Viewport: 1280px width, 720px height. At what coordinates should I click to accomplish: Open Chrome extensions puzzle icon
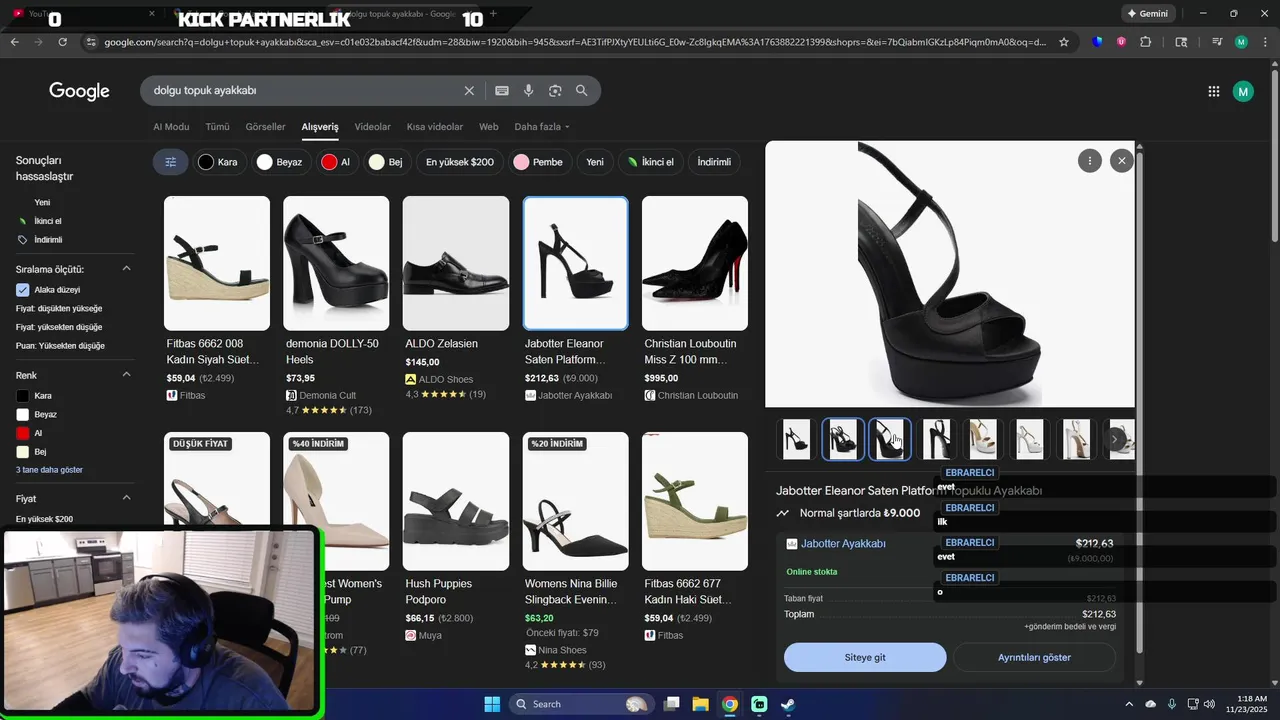pyautogui.click(x=1146, y=42)
